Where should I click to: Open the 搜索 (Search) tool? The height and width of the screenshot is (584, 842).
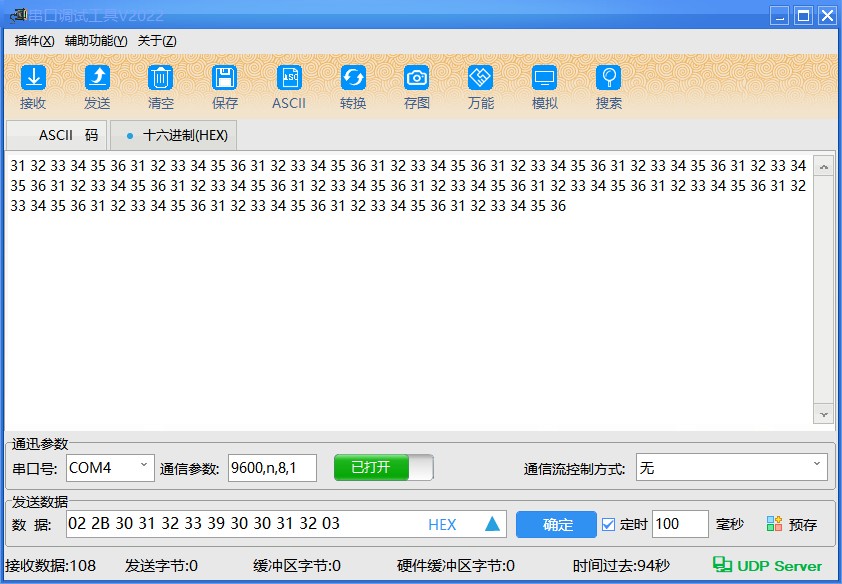[x=609, y=78]
